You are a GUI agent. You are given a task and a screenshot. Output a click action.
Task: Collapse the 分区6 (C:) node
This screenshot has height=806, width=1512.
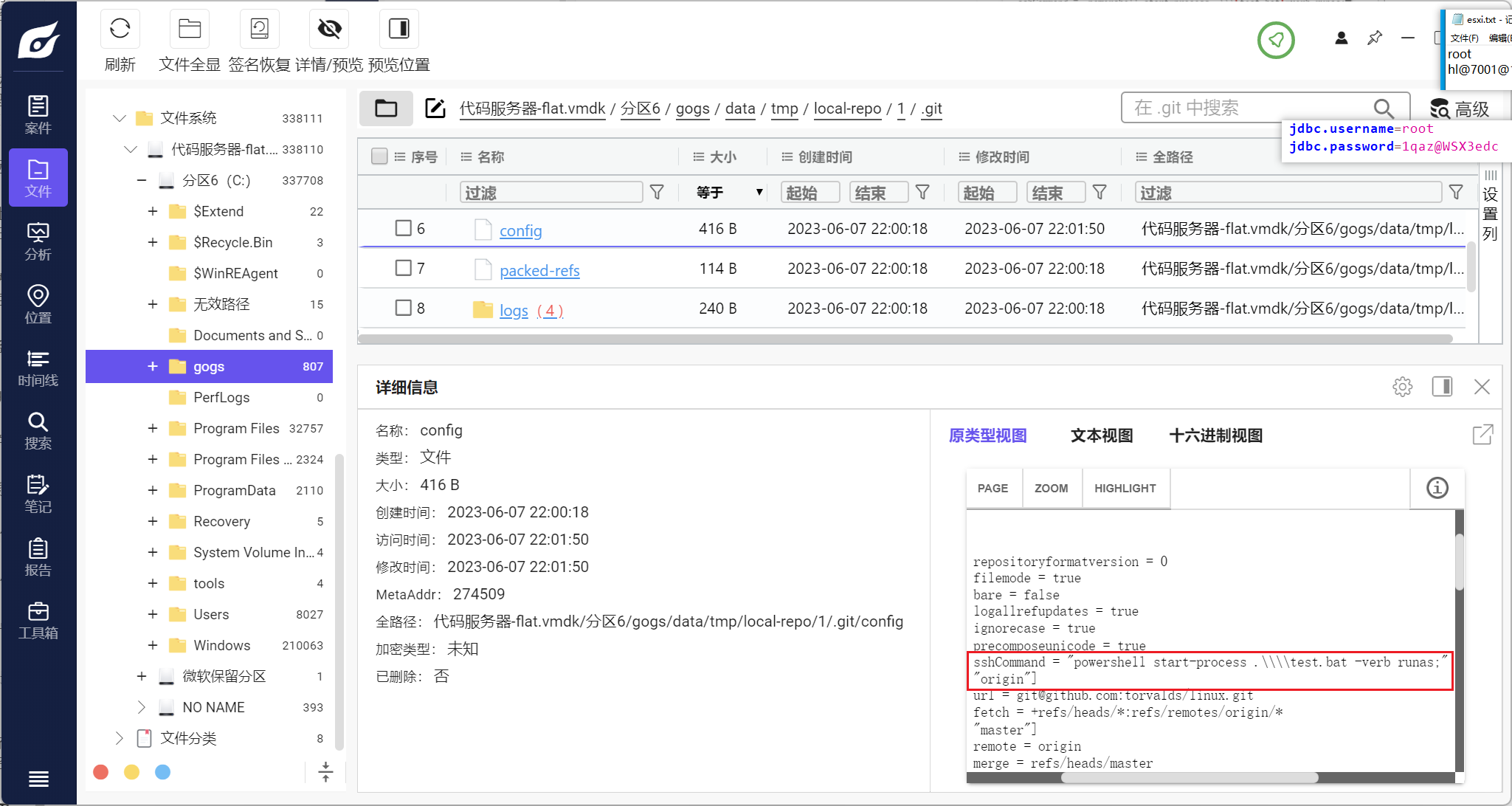[142, 180]
